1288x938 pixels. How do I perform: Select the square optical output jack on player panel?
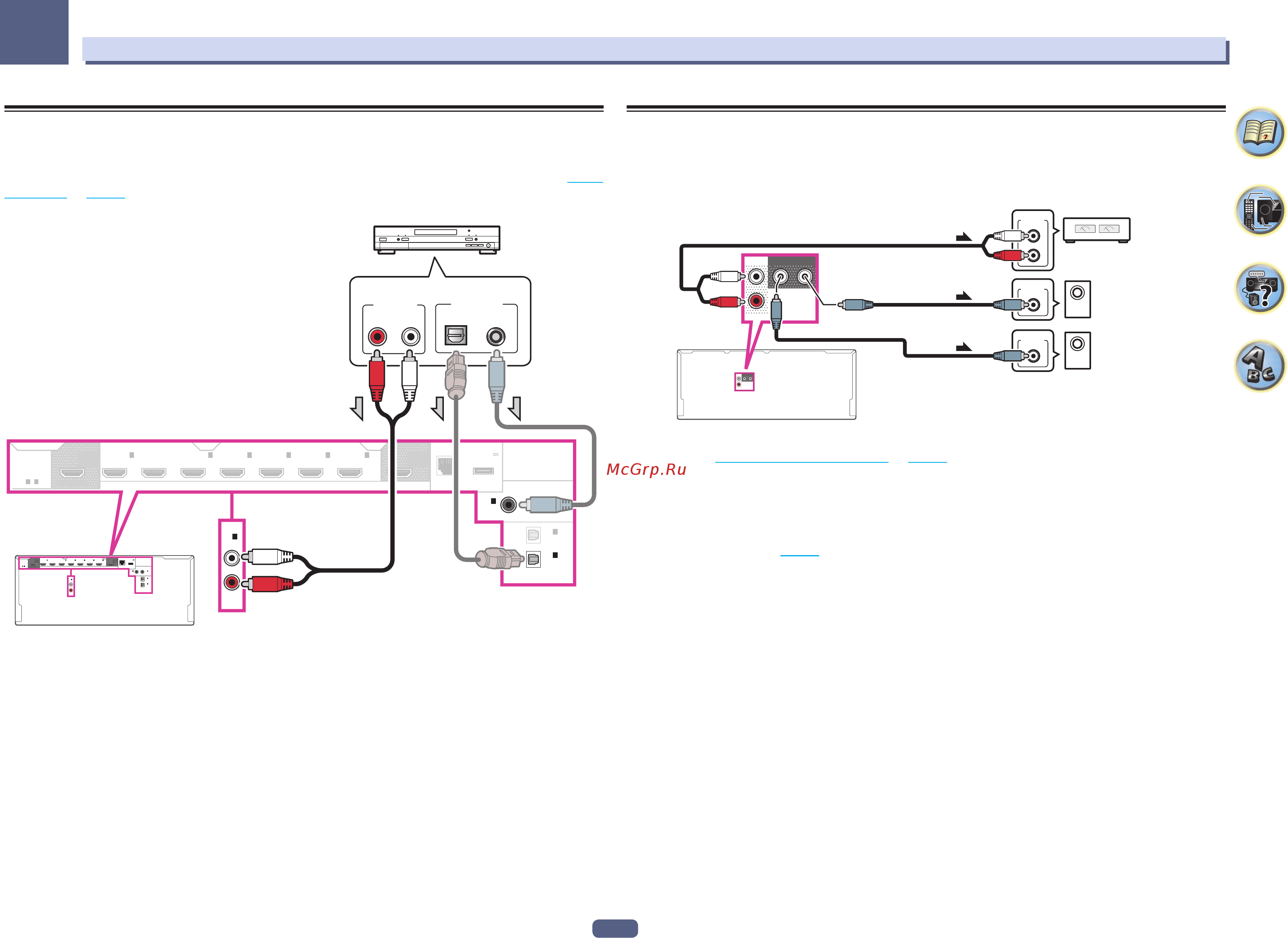pos(456,336)
